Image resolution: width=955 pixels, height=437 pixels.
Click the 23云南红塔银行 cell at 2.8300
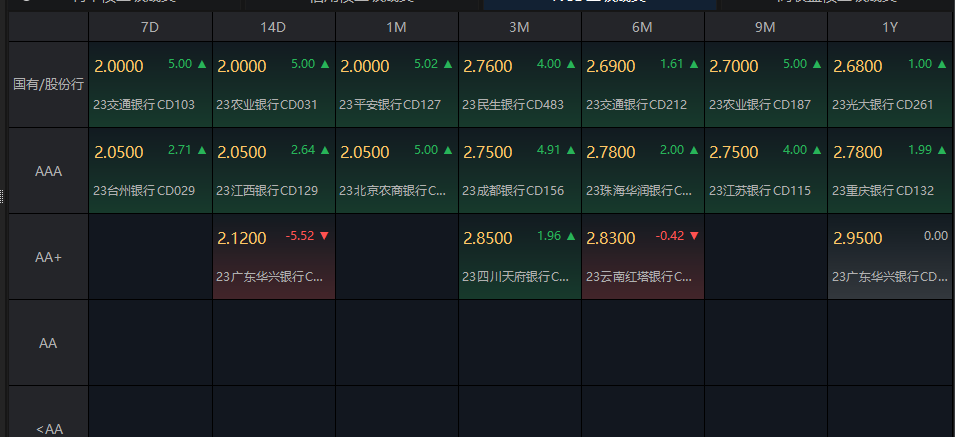click(x=643, y=256)
